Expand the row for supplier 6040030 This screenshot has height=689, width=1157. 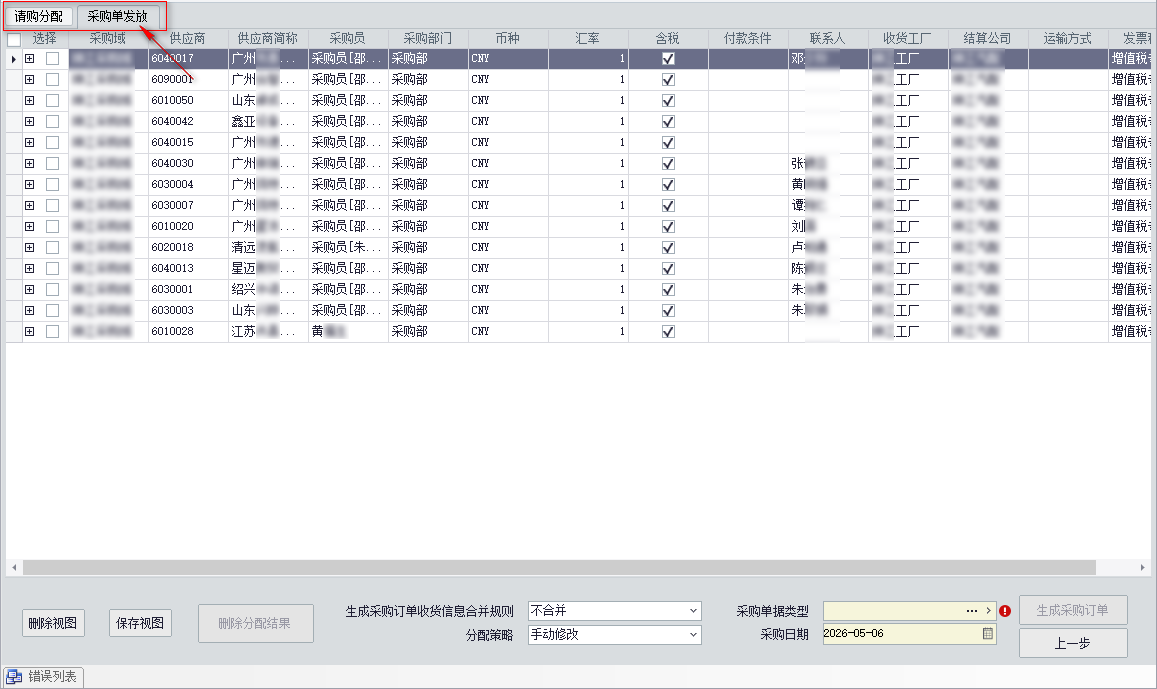point(30,163)
